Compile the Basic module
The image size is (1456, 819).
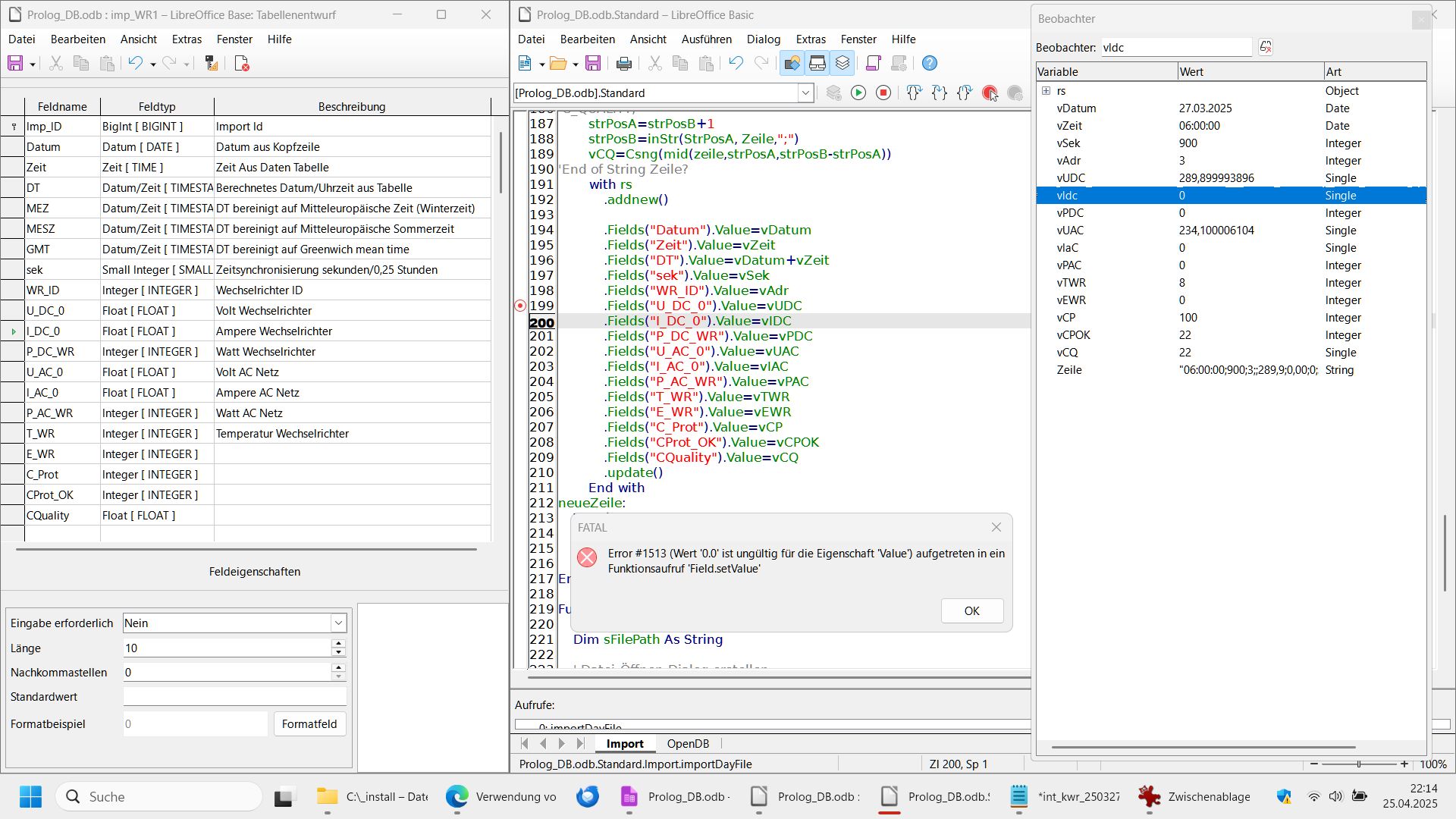pyautogui.click(x=833, y=93)
